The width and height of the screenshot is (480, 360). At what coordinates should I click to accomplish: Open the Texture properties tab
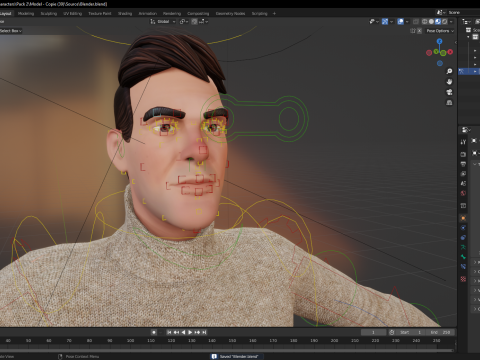463,279
